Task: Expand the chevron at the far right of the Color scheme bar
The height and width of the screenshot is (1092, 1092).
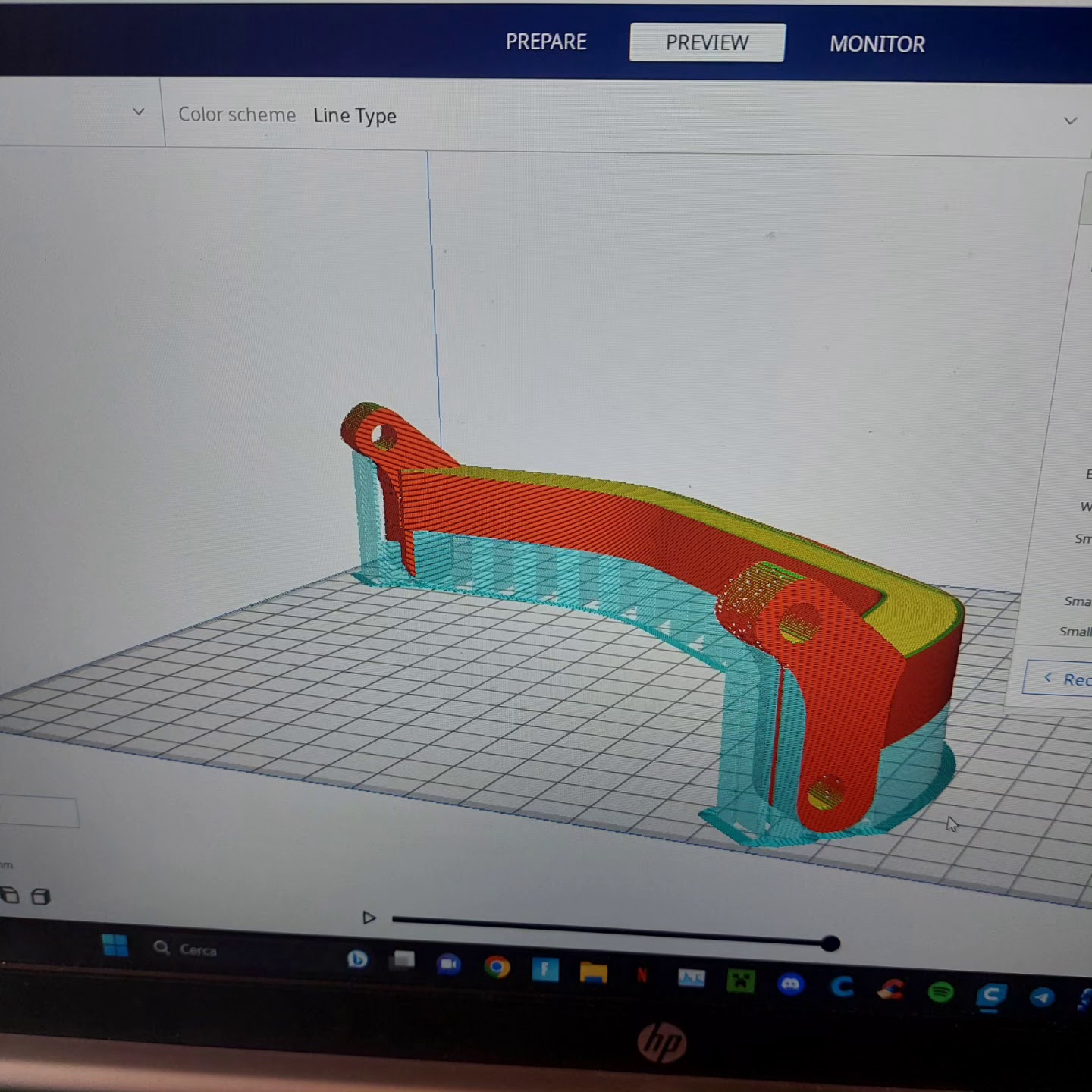Action: pyautogui.click(x=1070, y=121)
